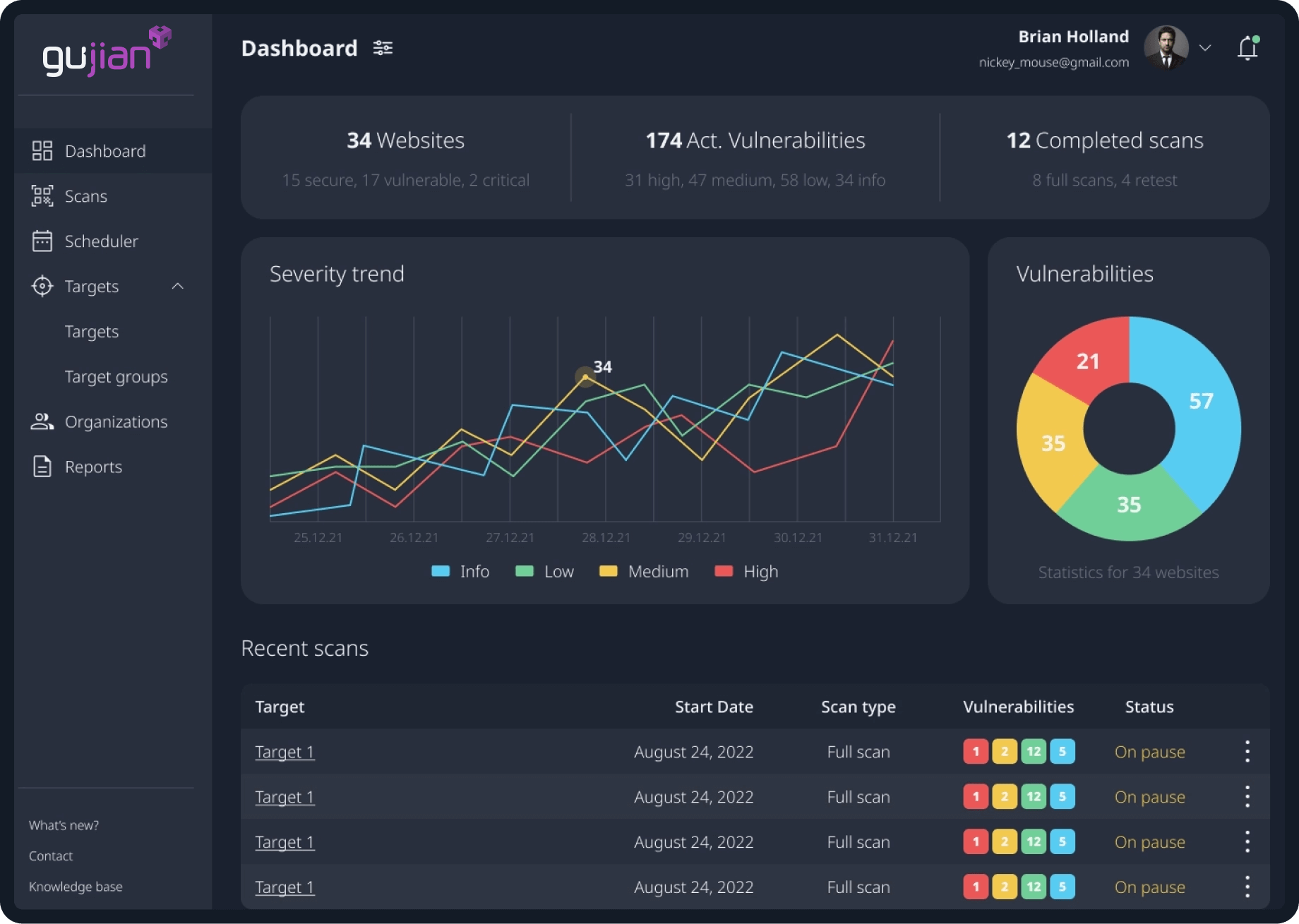
Task: Open the Dashboard section icon in sidebar
Action: click(x=42, y=150)
